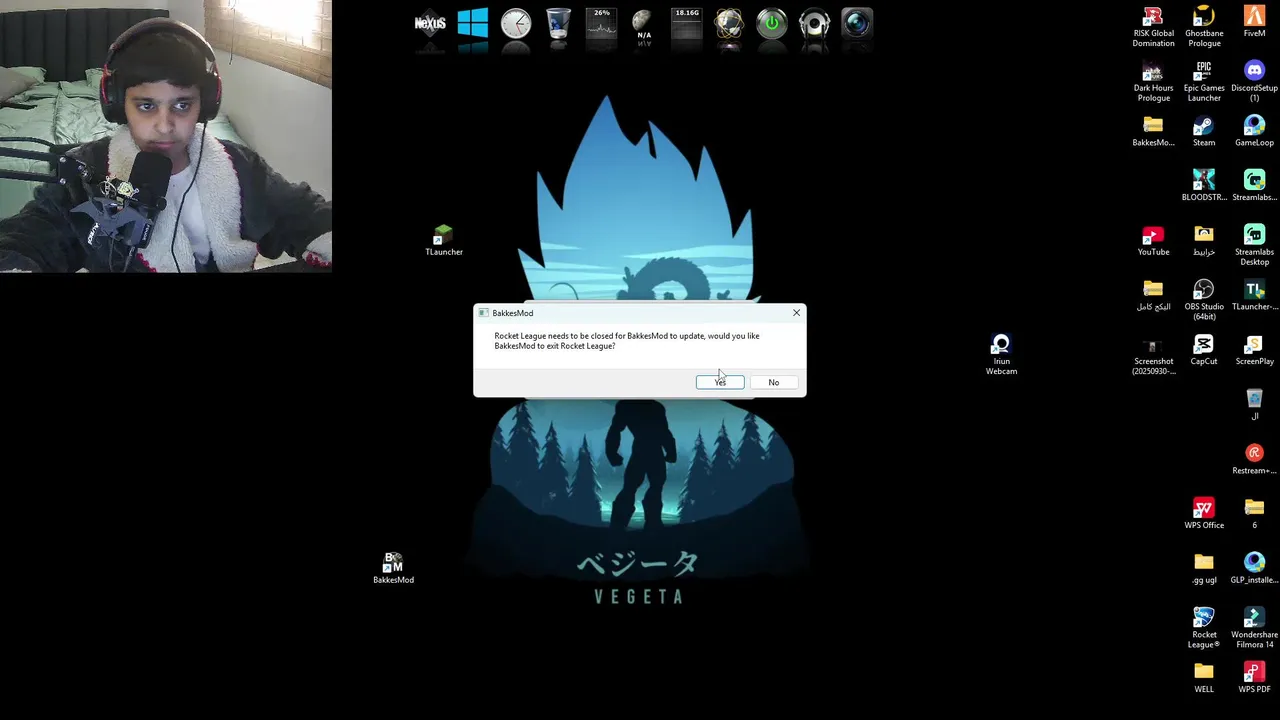Open the YouTube desktop shortcut
This screenshot has height=720, width=1280.
(1153, 241)
